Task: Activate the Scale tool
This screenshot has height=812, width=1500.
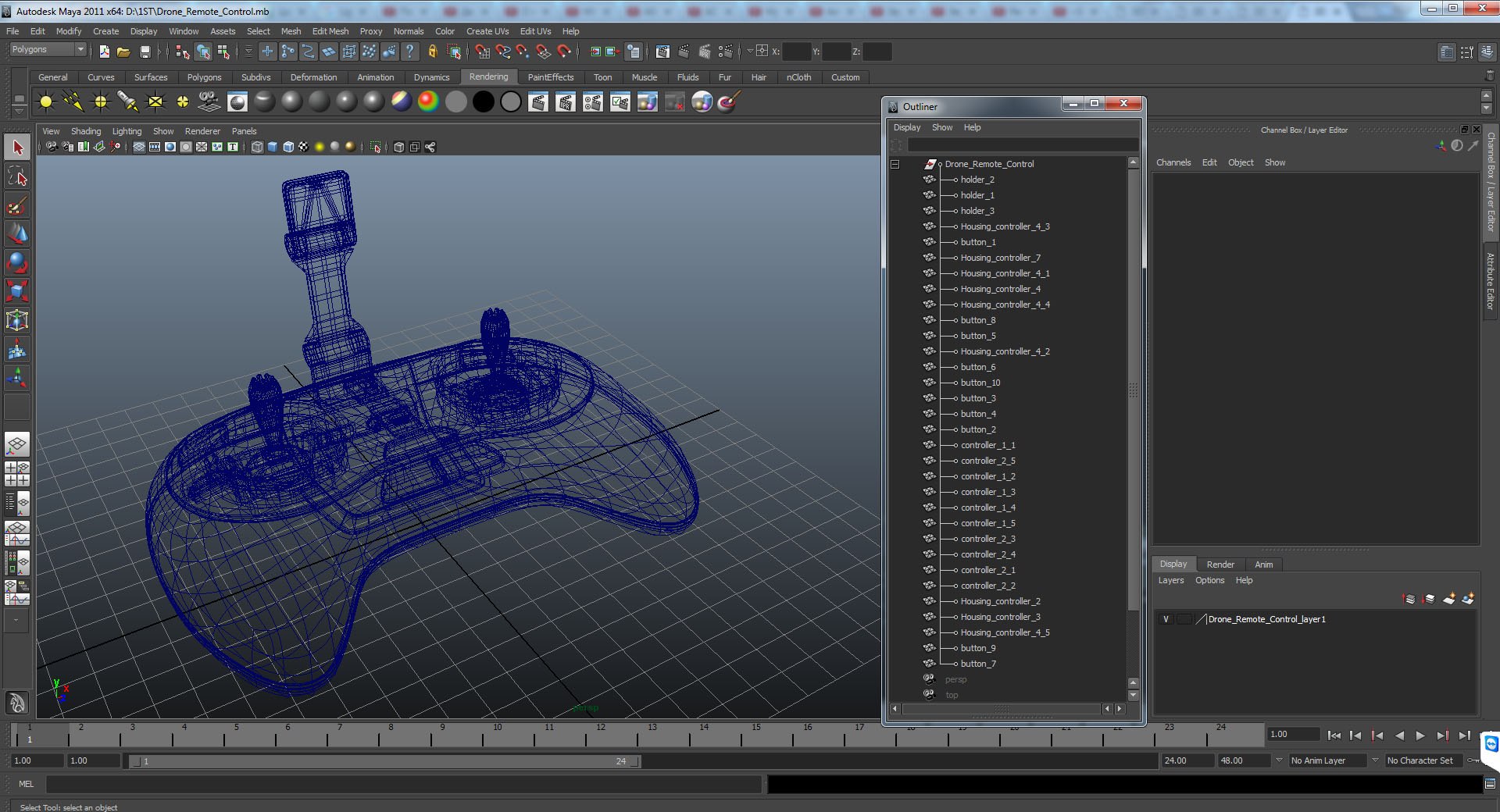Action: [17, 291]
